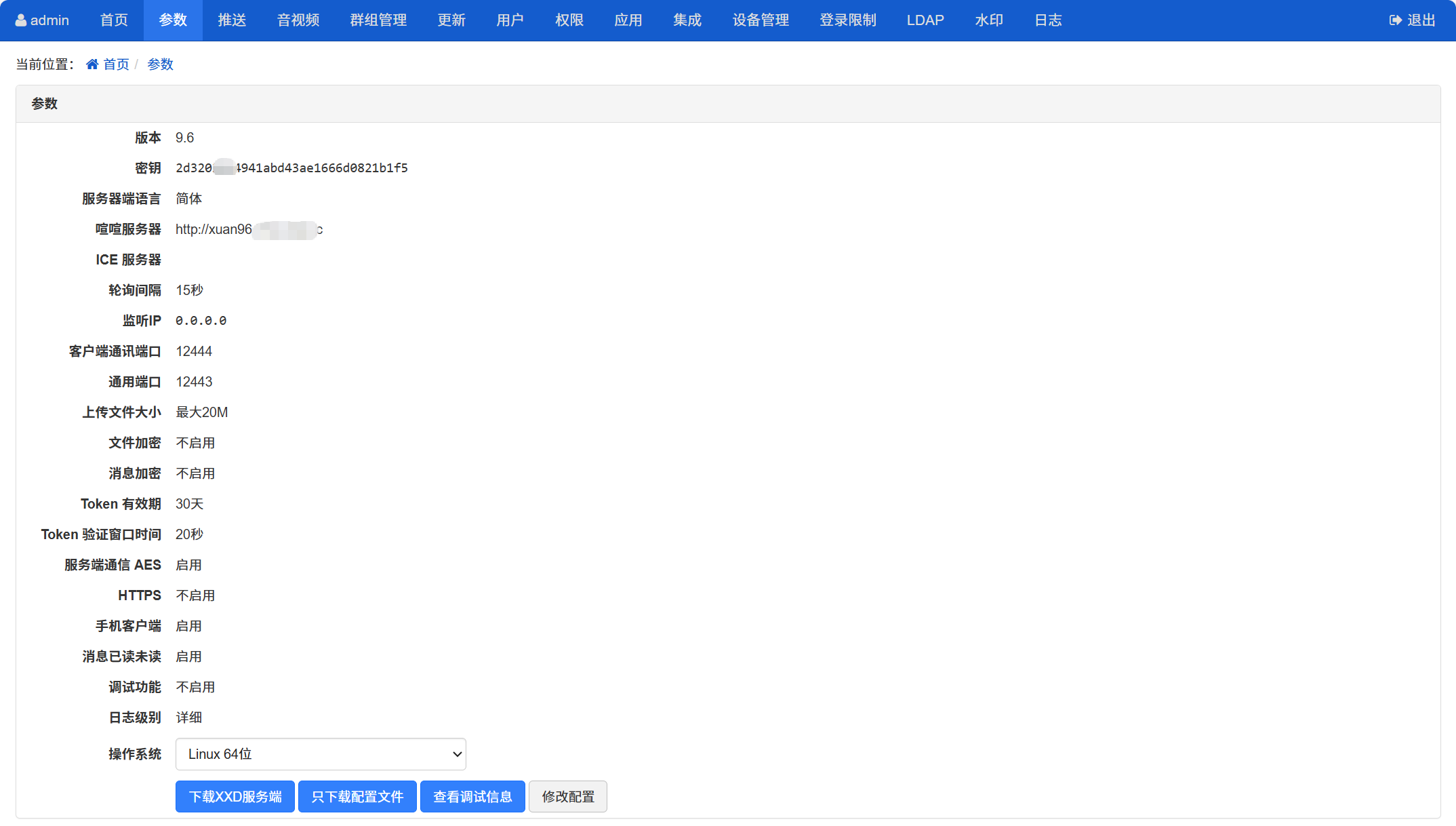Screen dimensions: 1456x826
Task: Open the LDAP settings menu
Action: [x=925, y=20]
